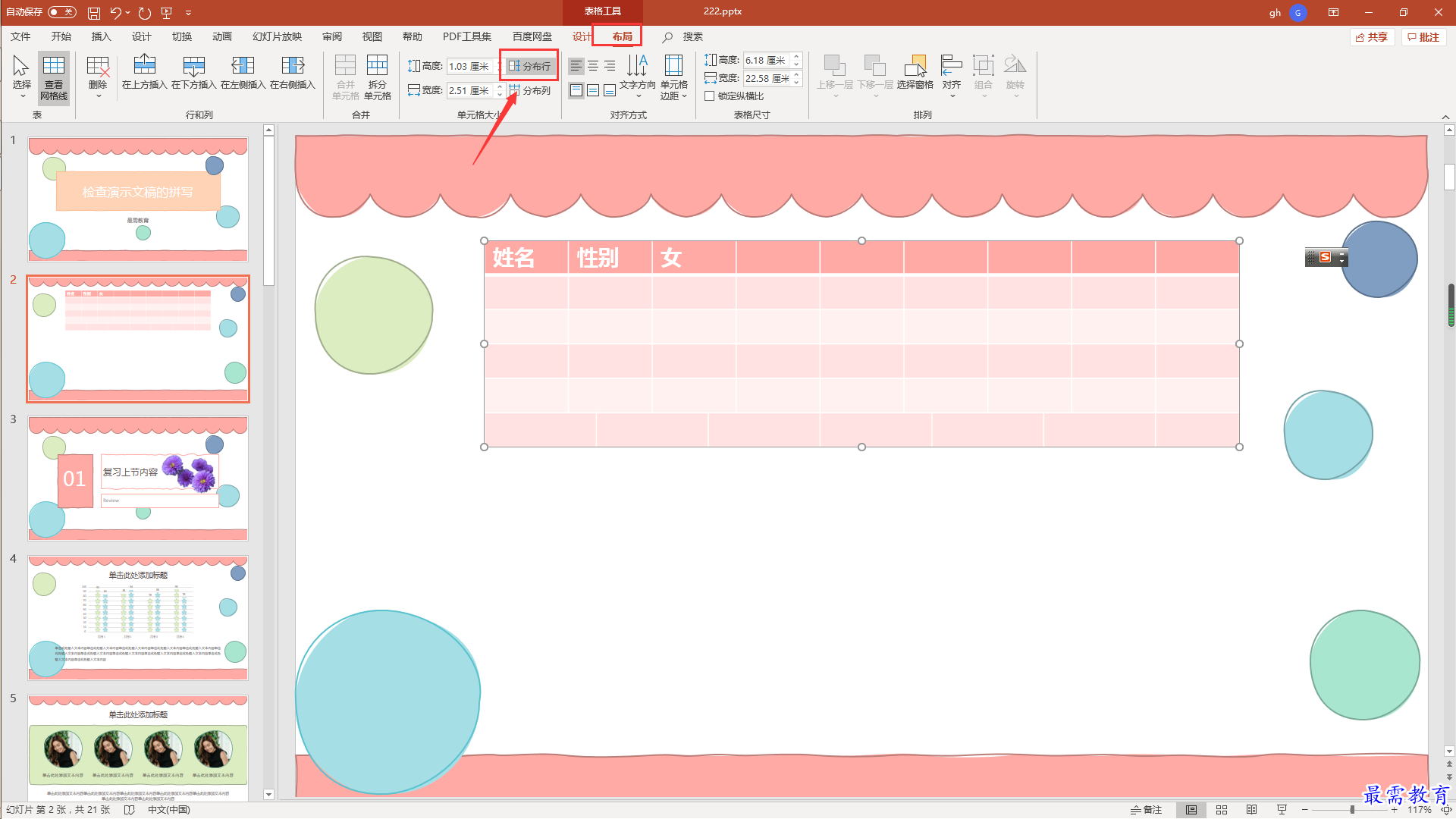Select slide 5 thumbnail with portraits
The height and width of the screenshot is (819, 1456).
pos(138,749)
